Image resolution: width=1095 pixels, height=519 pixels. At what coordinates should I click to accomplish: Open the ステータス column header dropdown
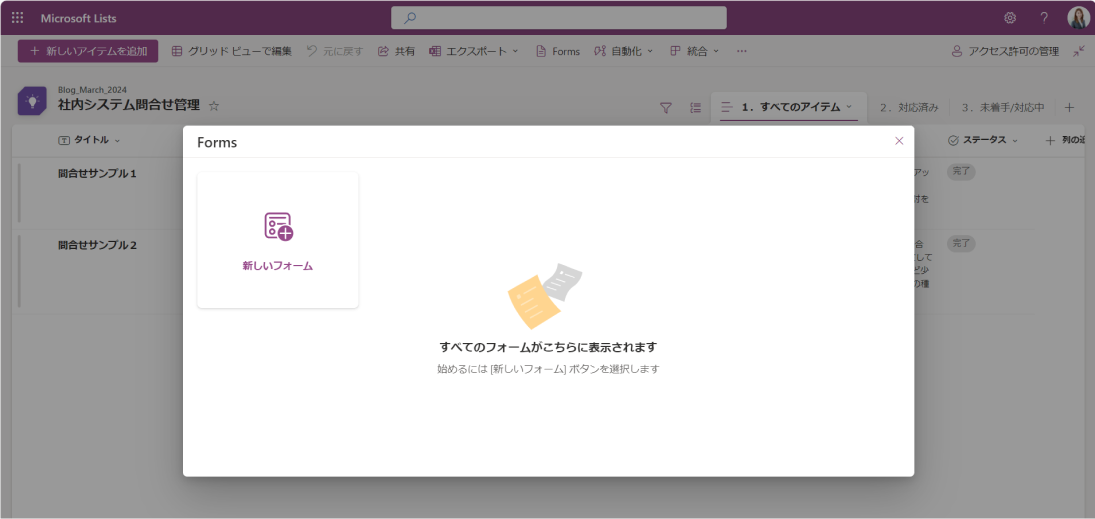click(983, 140)
